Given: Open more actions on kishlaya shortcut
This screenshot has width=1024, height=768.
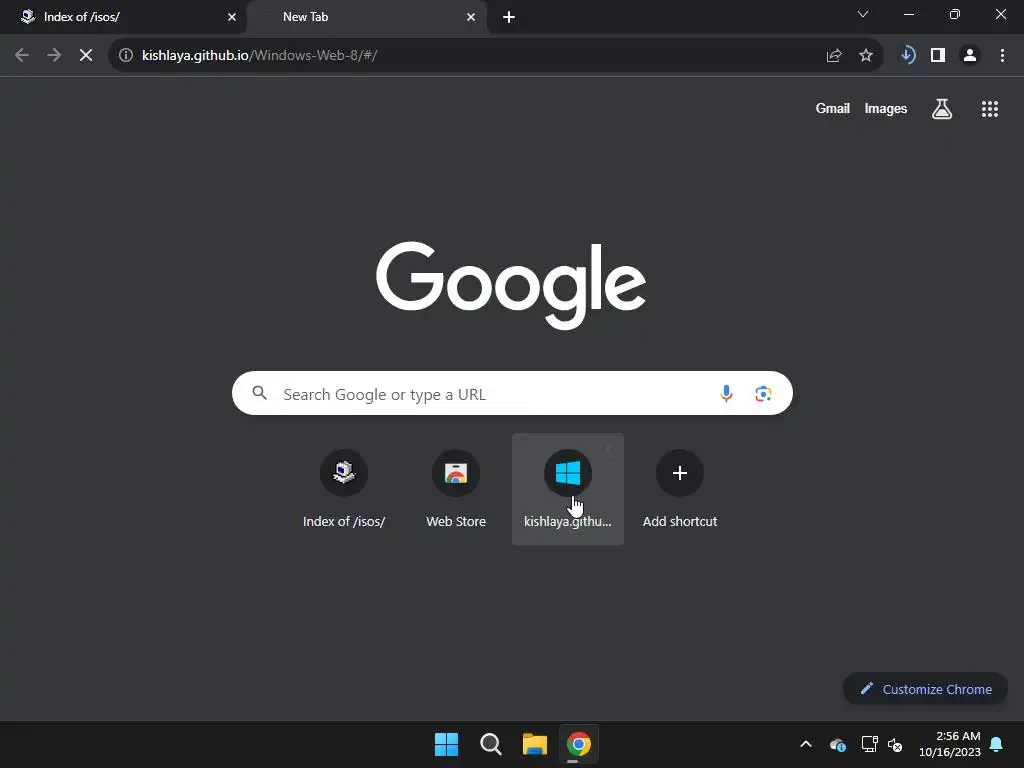Looking at the screenshot, I should click(608, 449).
